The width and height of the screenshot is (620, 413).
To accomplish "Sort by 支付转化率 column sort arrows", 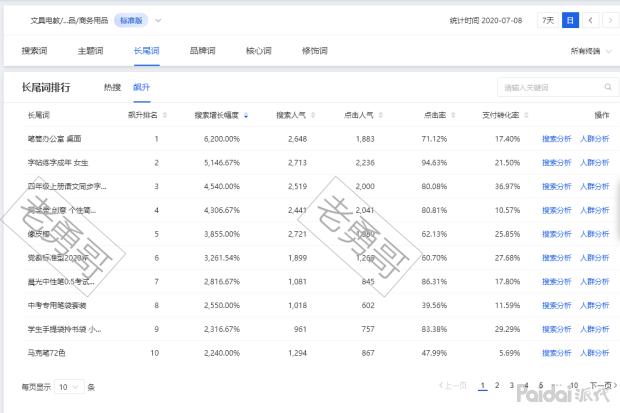I will [x=526, y=115].
